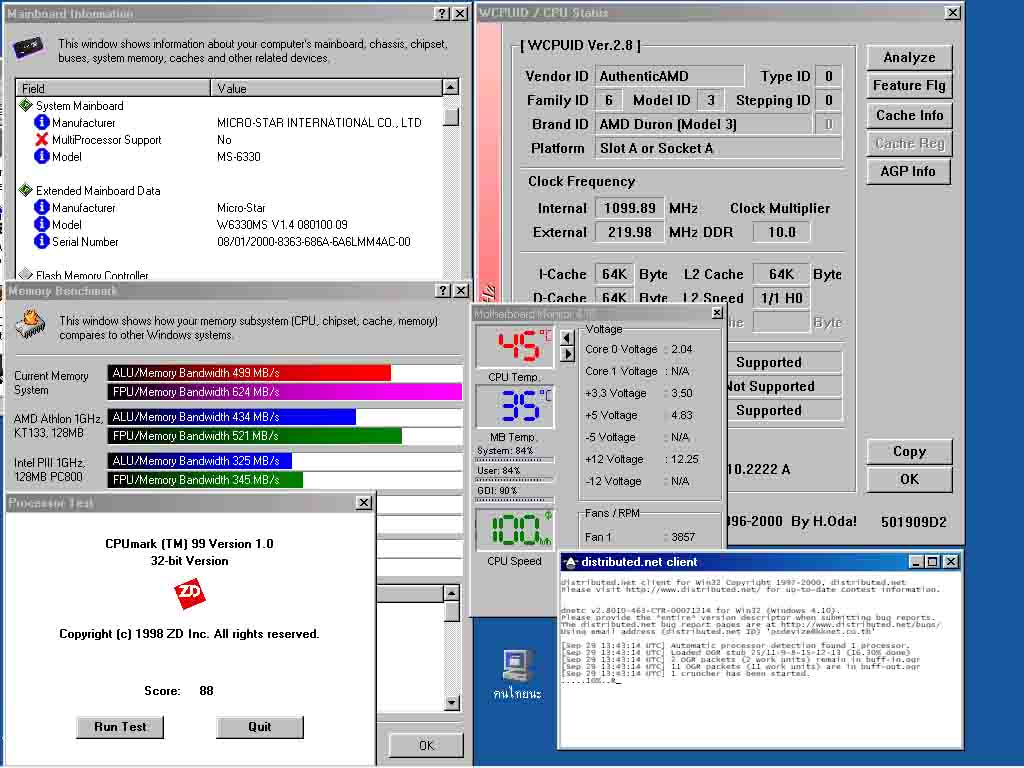Click the mainboard icon in Mainboard Information header

click(29, 48)
